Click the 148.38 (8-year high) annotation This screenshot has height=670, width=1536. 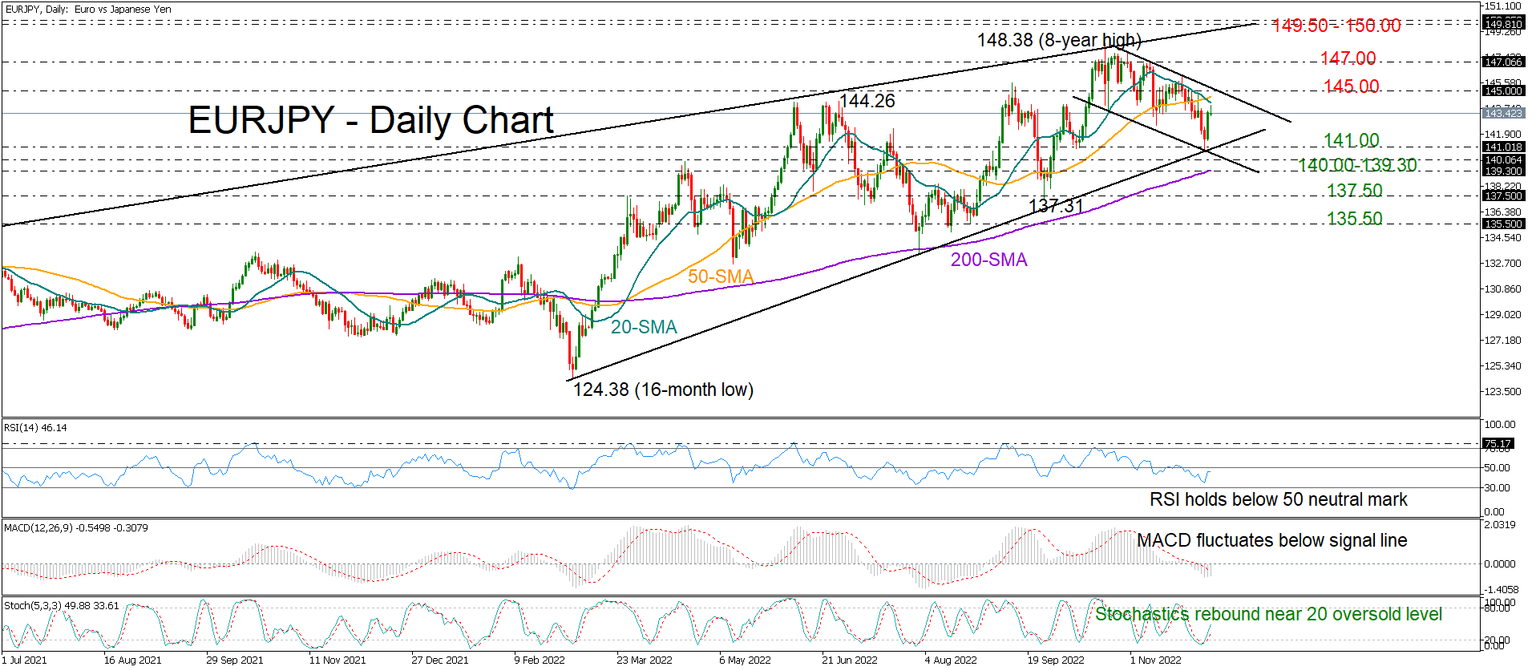click(1058, 40)
